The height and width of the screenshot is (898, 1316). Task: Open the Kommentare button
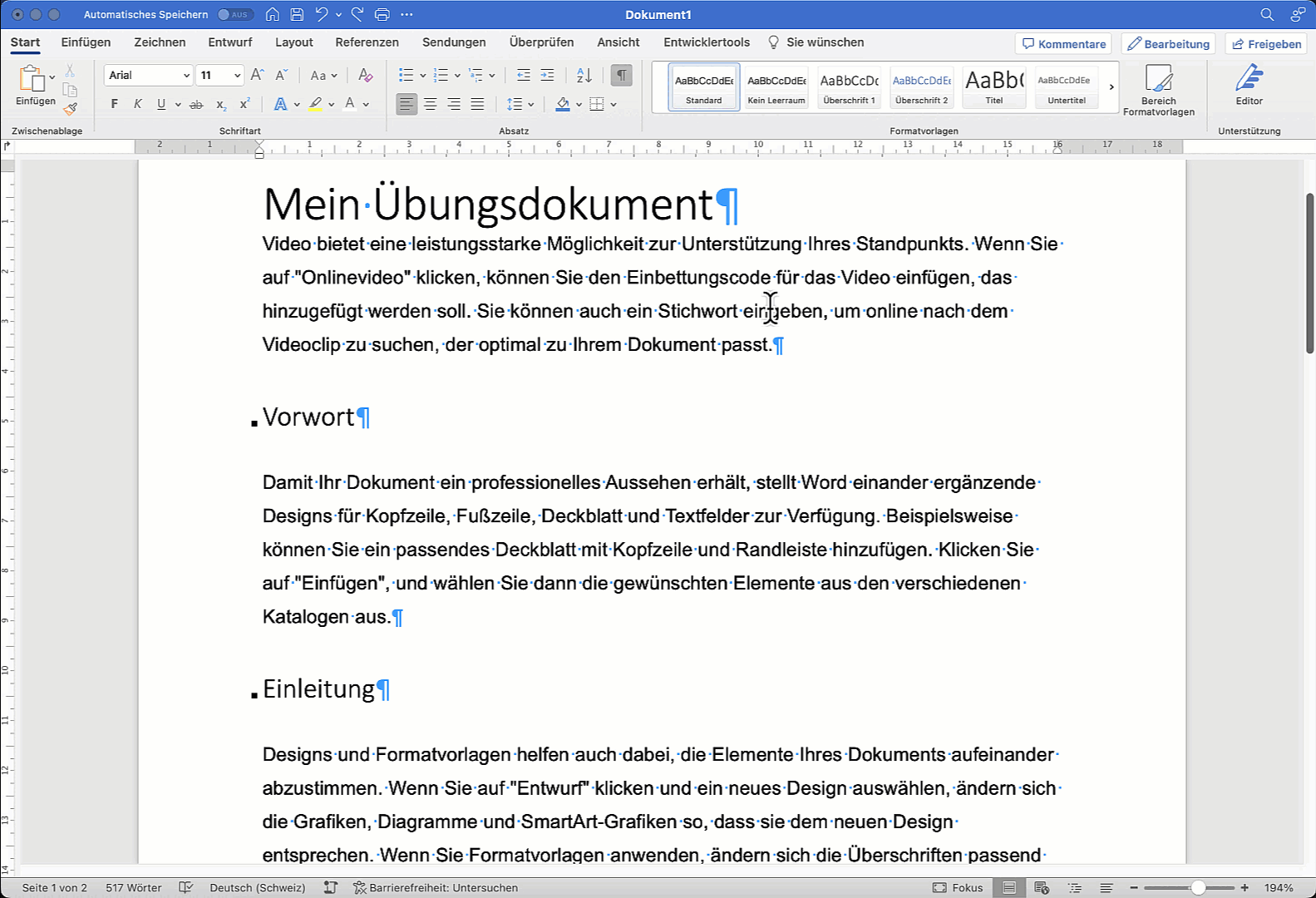click(x=1063, y=44)
